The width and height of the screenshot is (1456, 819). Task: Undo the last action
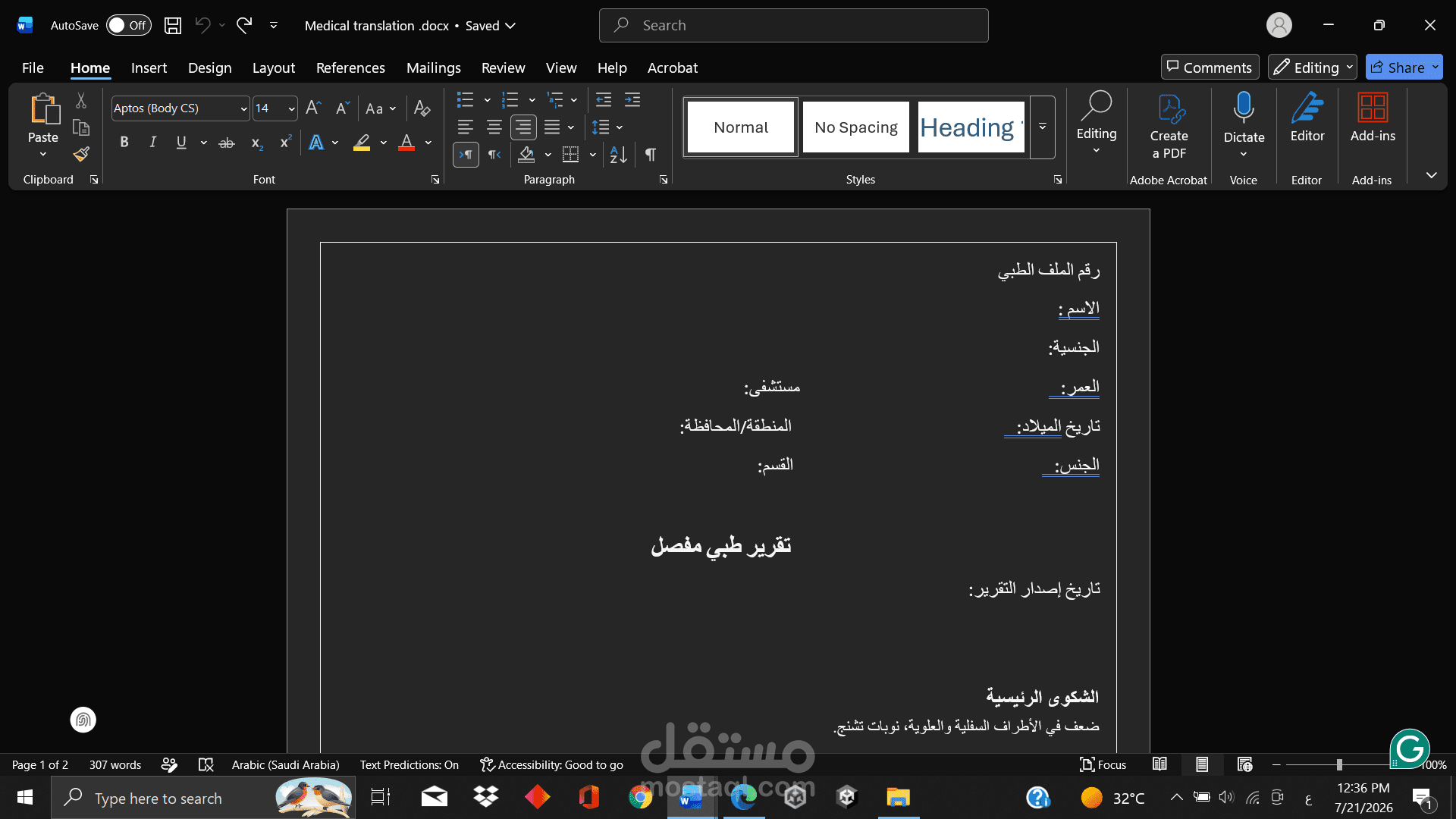pos(202,26)
